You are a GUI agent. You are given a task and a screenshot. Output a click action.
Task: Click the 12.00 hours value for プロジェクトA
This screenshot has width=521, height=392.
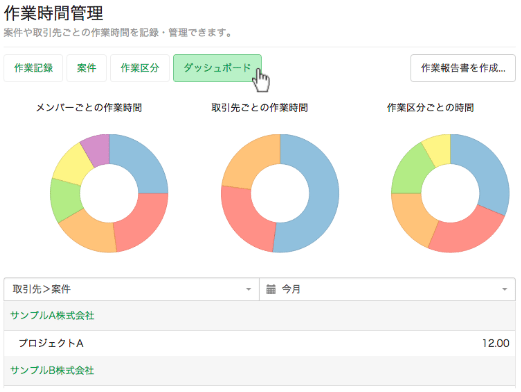[x=496, y=343]
